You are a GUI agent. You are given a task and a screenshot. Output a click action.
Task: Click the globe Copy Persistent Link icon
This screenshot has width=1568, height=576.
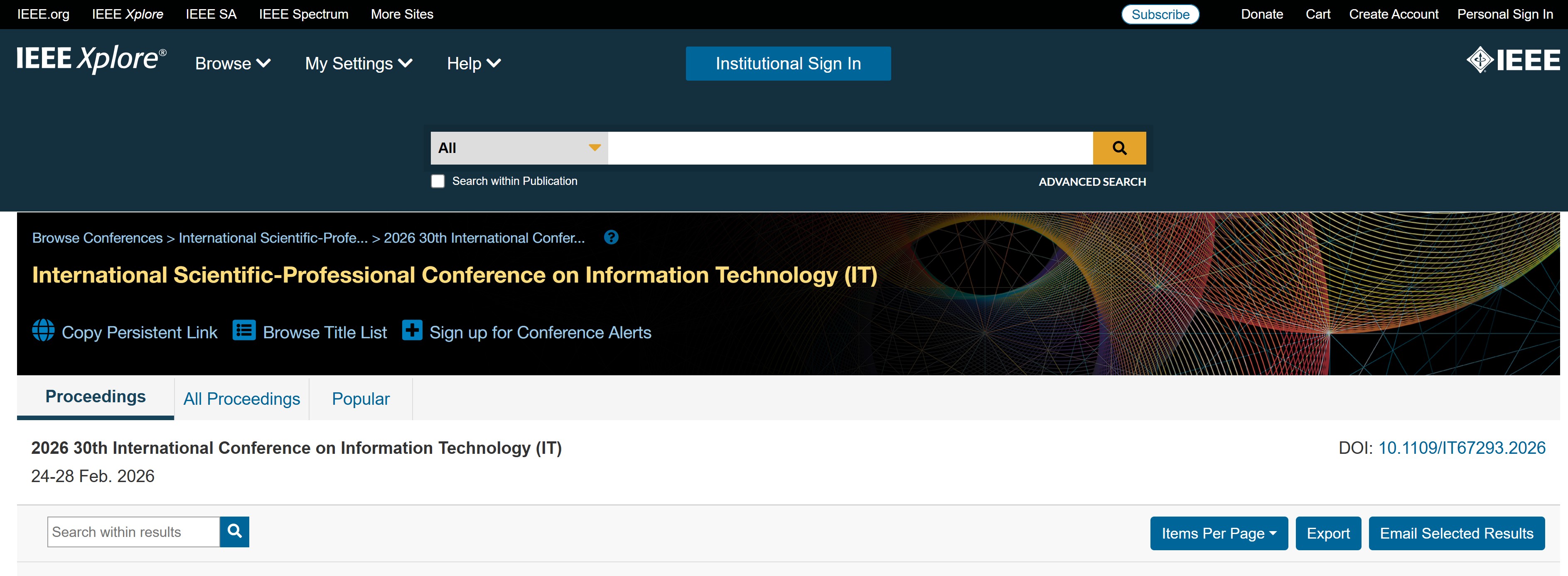coord(43,331)
